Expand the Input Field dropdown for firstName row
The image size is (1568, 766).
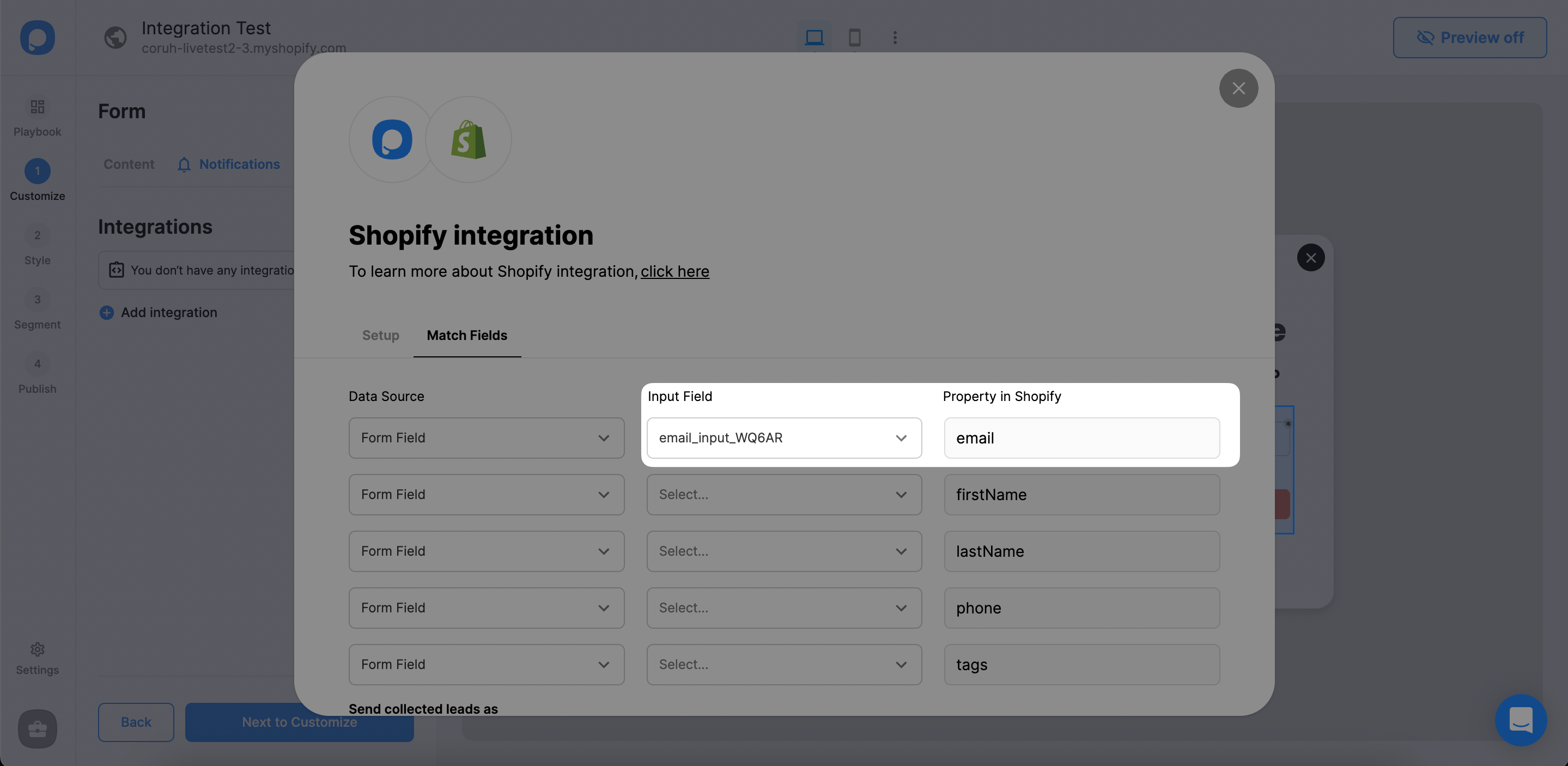pos(784,494)
